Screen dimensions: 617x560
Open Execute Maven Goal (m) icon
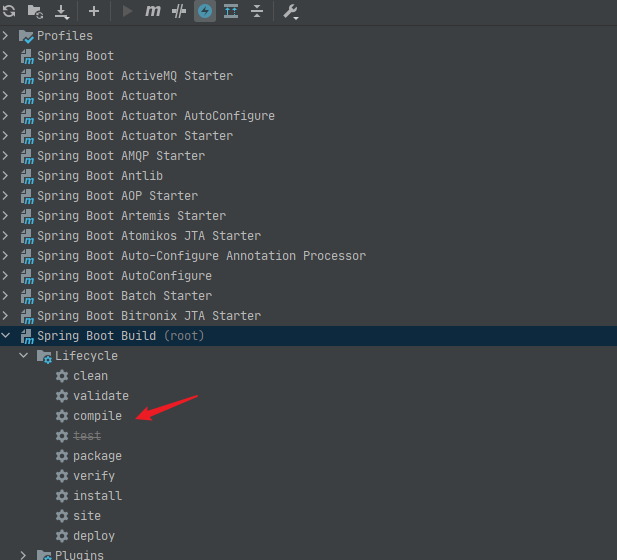pyautogui.click(x=153, y=11)
